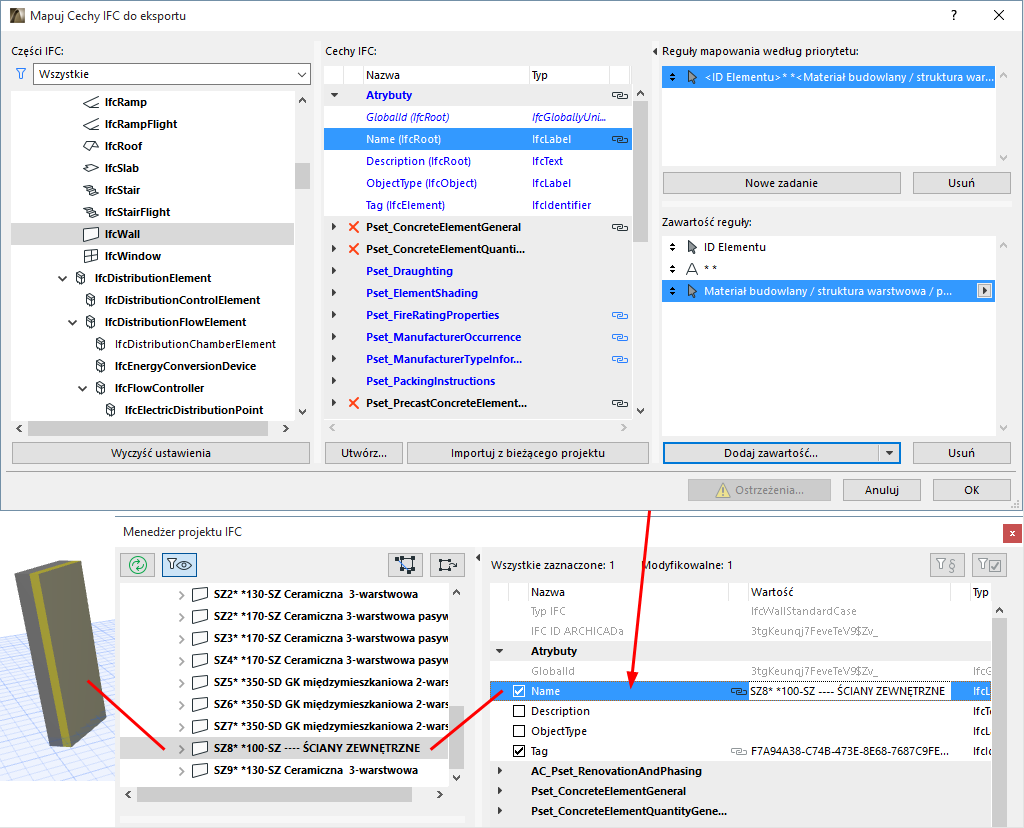
Task: Click the Anuluj button
Action: [x=882, y=490]
